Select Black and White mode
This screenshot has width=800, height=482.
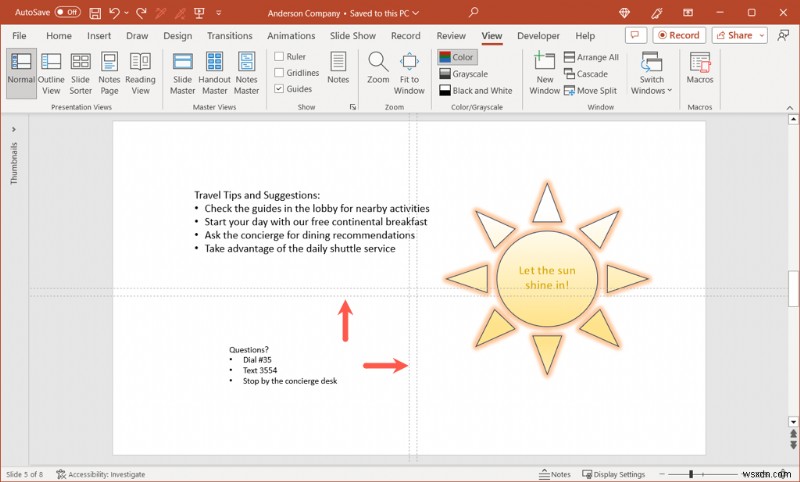[x=476, y=91]
